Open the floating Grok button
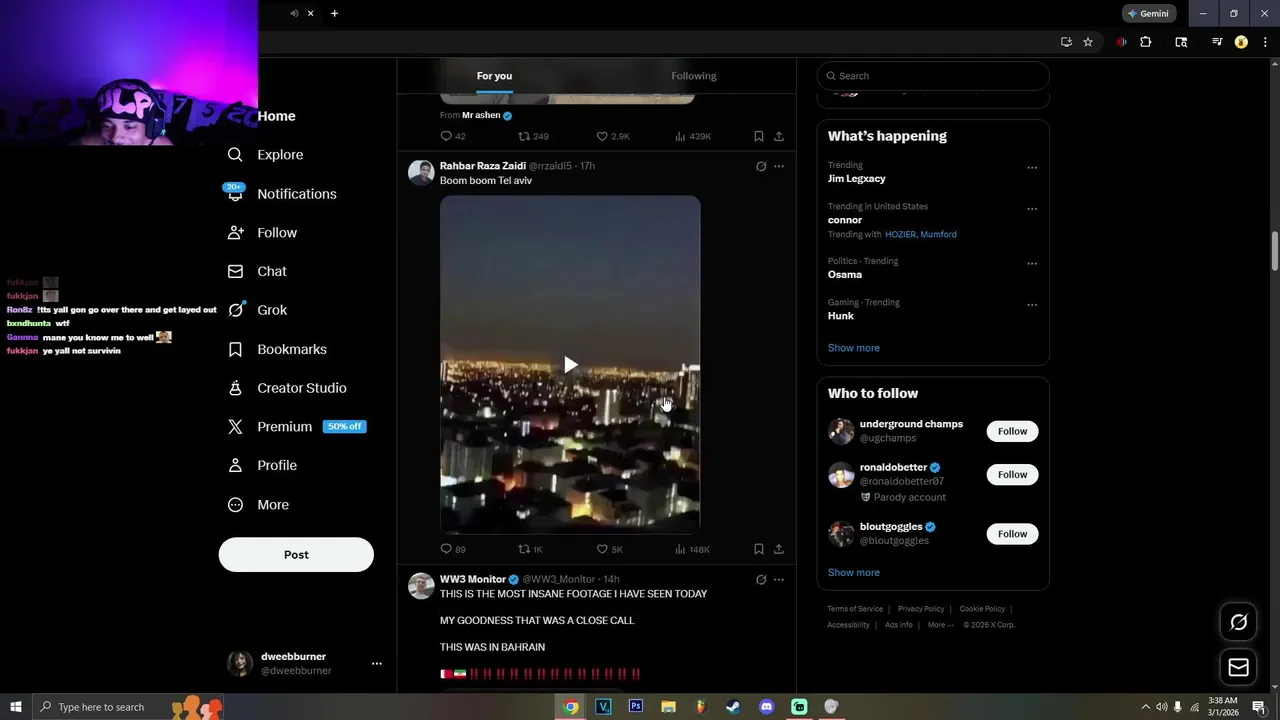 tap(1238, 622)
